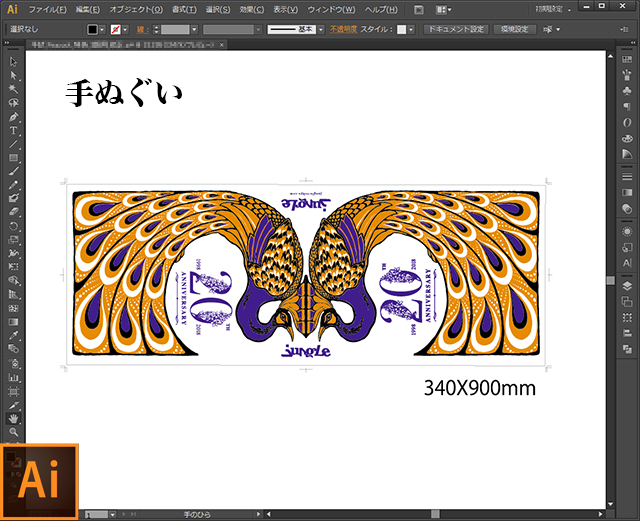Open the ウィンドウ(W) menu
This screenshot has height=521, width=640.
331,9
